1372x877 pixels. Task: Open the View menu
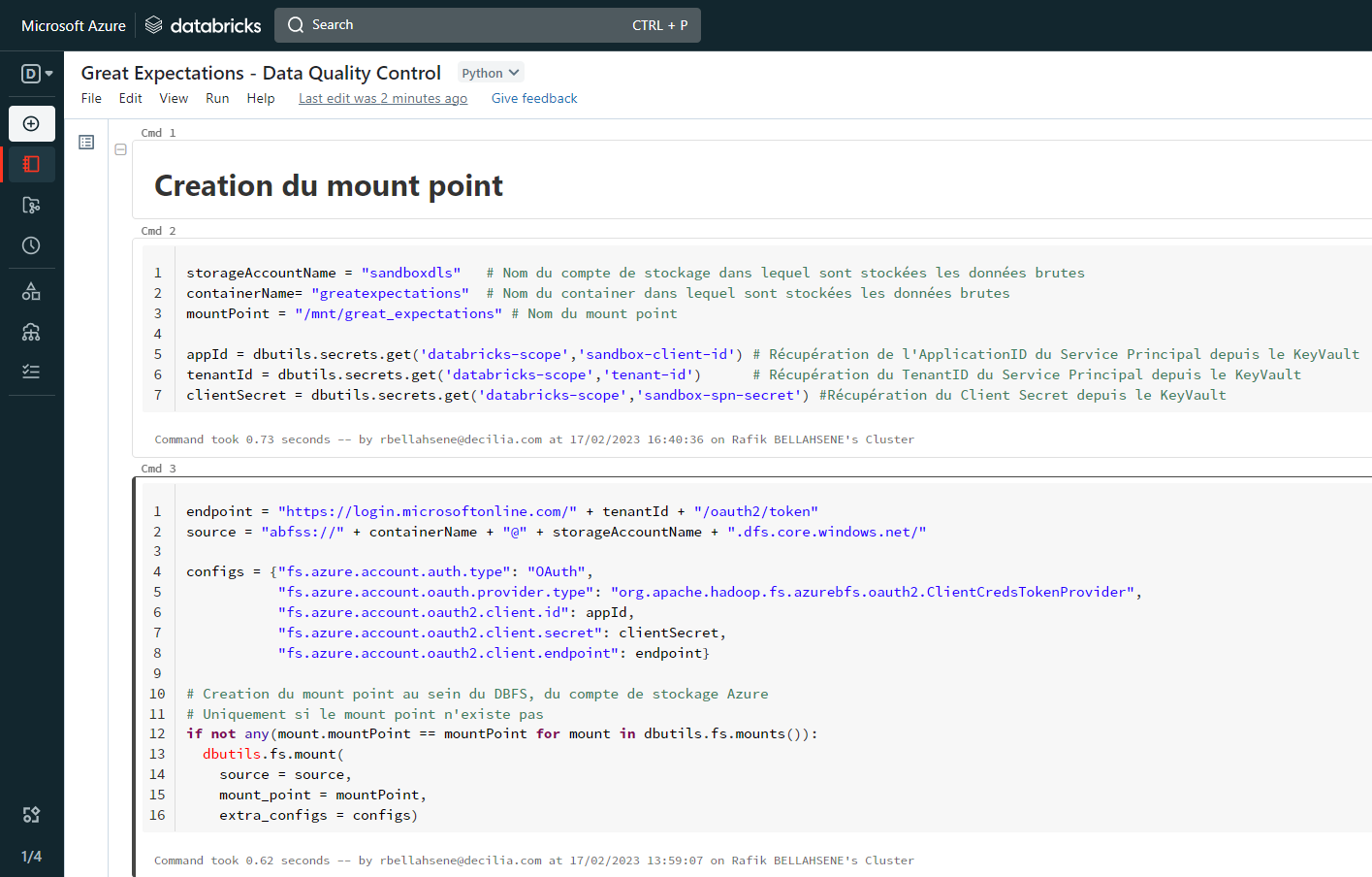[174, 98]
